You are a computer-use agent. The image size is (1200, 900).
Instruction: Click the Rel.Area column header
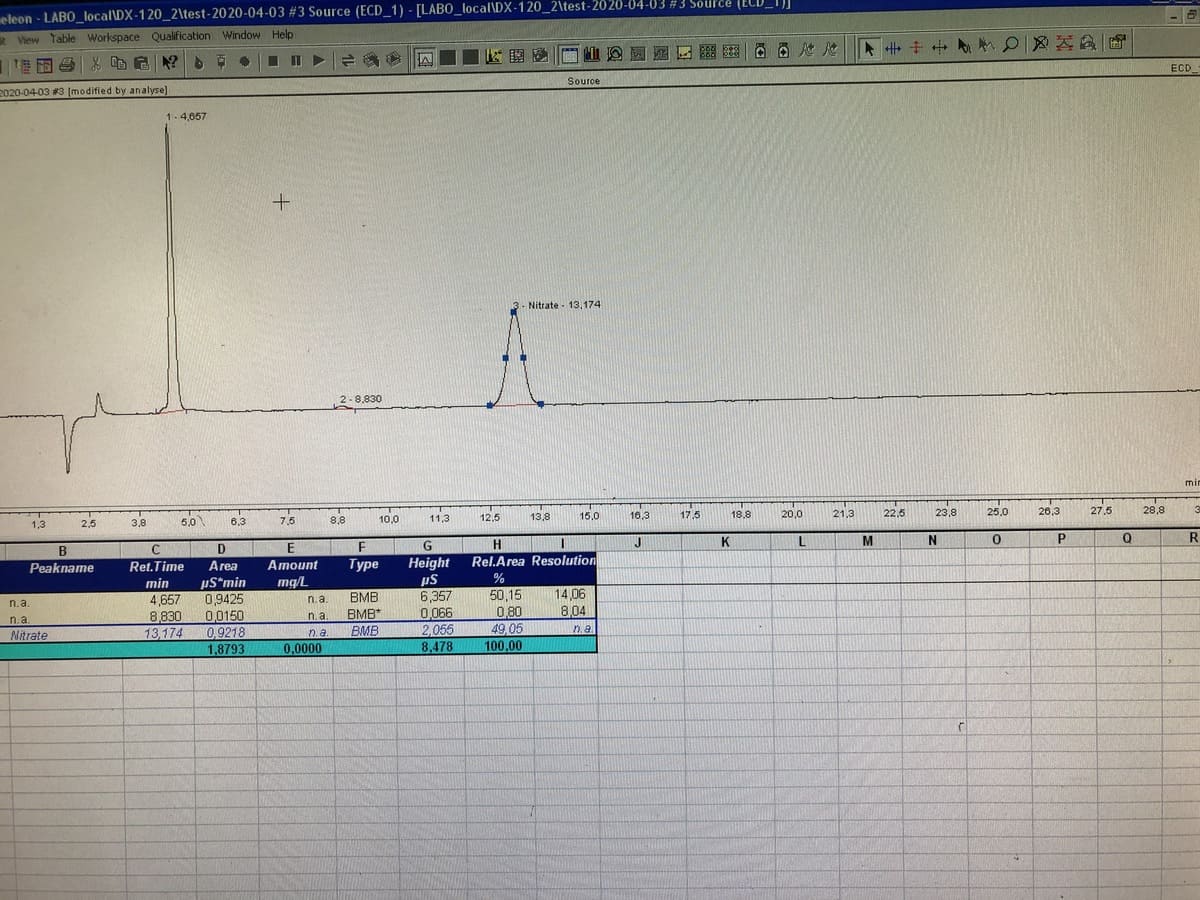coord(497,561)
